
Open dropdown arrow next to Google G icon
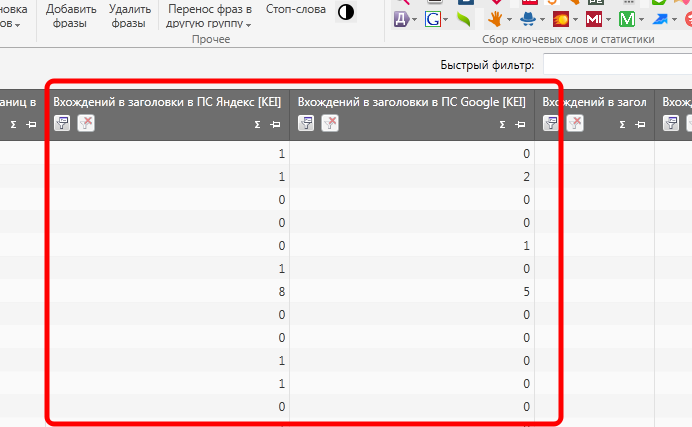pyautogui.click(x=445, y=19)
